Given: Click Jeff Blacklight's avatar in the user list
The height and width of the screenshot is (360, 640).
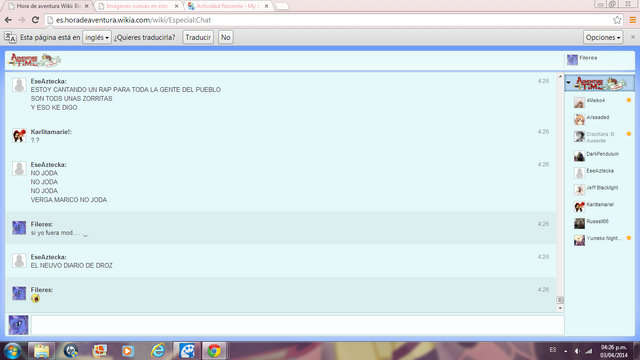Looking at the screenshot, I should (x=579, y=190).
